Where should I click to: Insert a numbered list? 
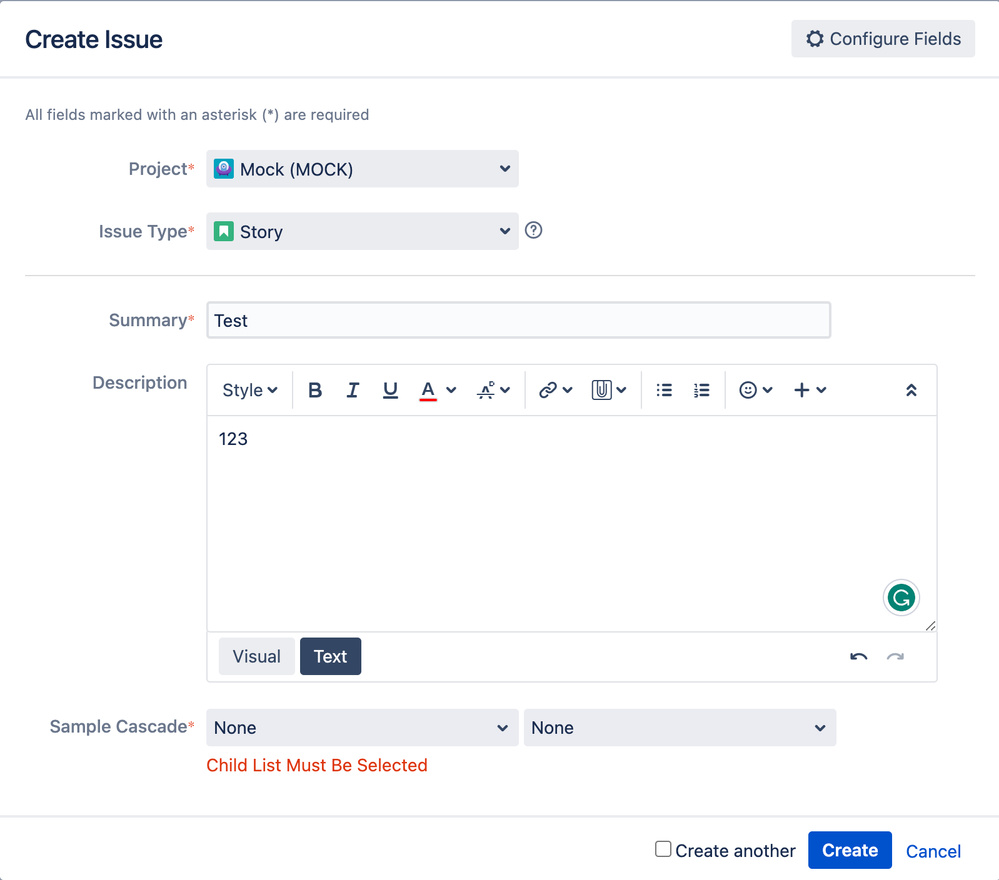701,390
